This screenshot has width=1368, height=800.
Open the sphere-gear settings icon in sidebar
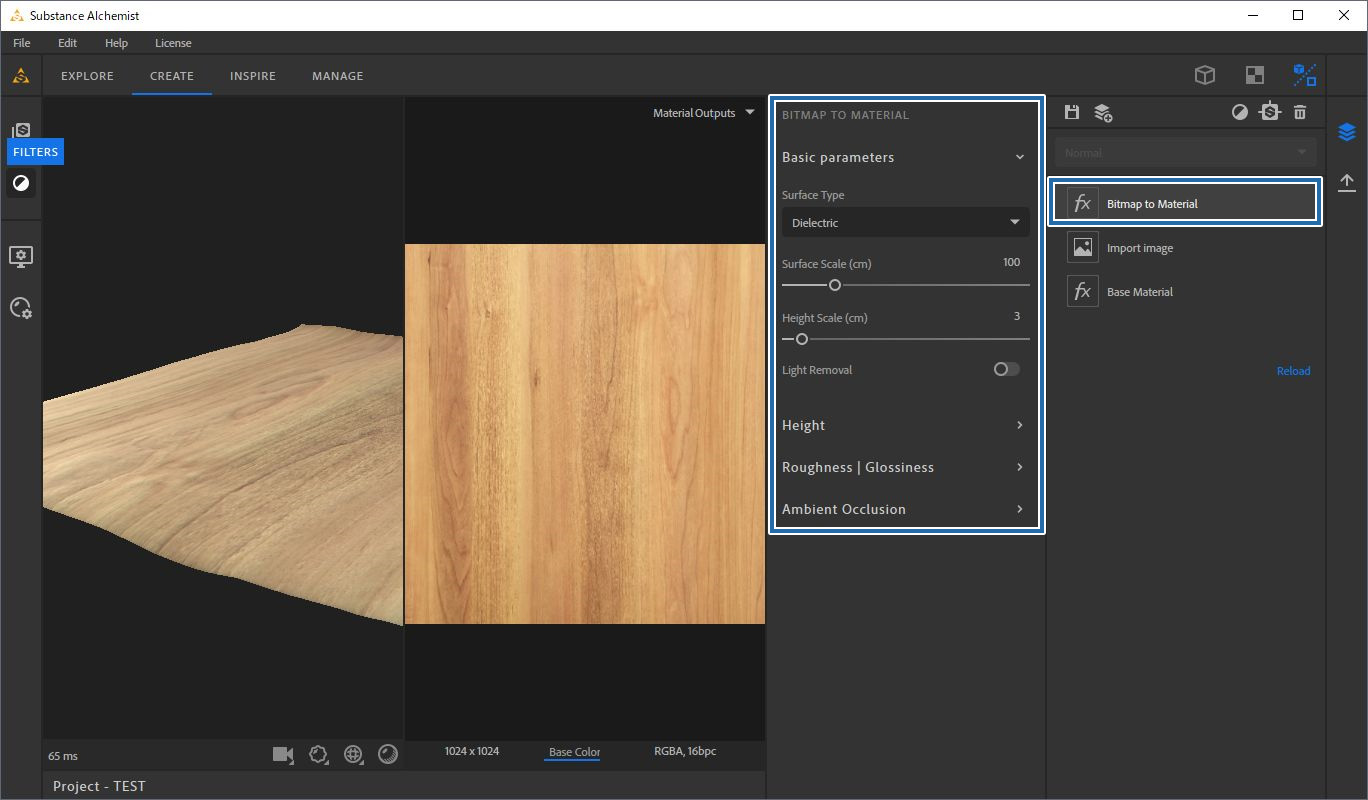click(21, 308)
